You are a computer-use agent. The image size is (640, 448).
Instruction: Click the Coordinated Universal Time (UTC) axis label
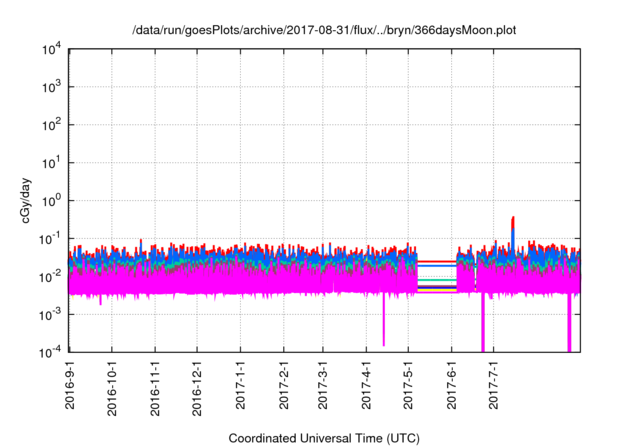tap(325, 438)
